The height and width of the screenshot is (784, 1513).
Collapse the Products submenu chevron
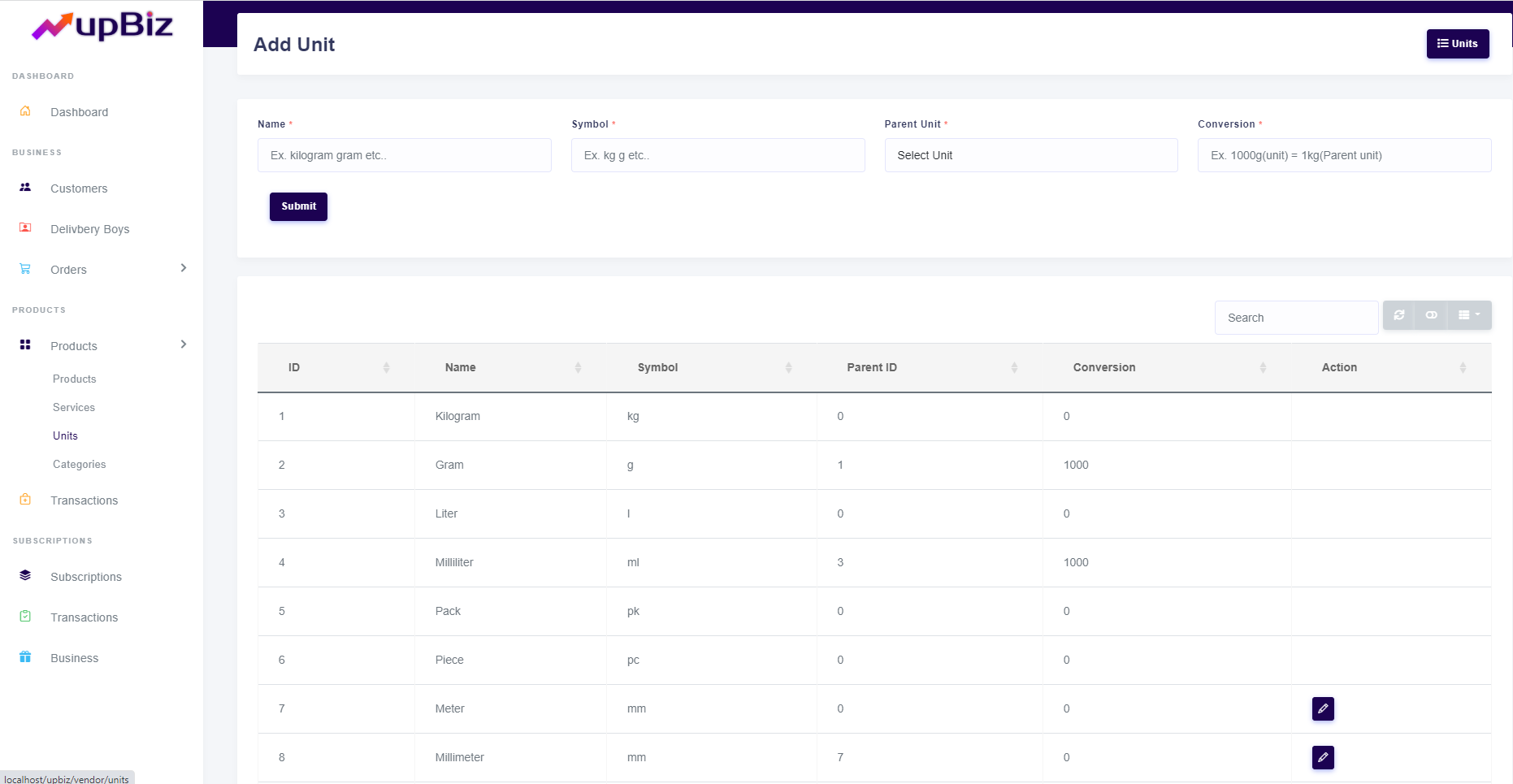coord(184,344)
